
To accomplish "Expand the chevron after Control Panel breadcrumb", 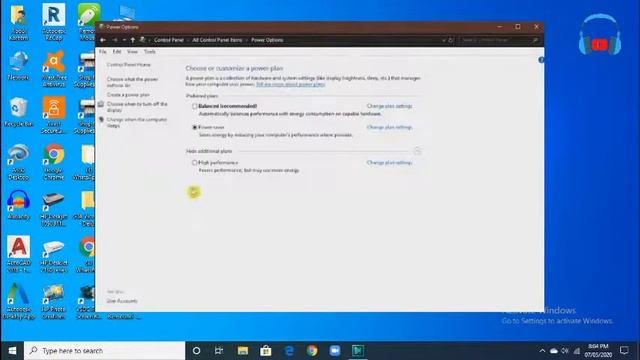I will click(188, 40).
